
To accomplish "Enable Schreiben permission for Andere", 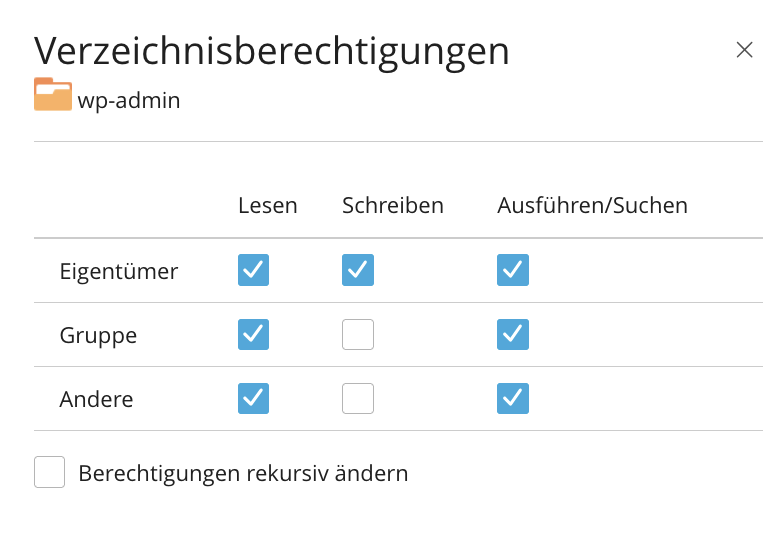I will (x=358, y=398).
